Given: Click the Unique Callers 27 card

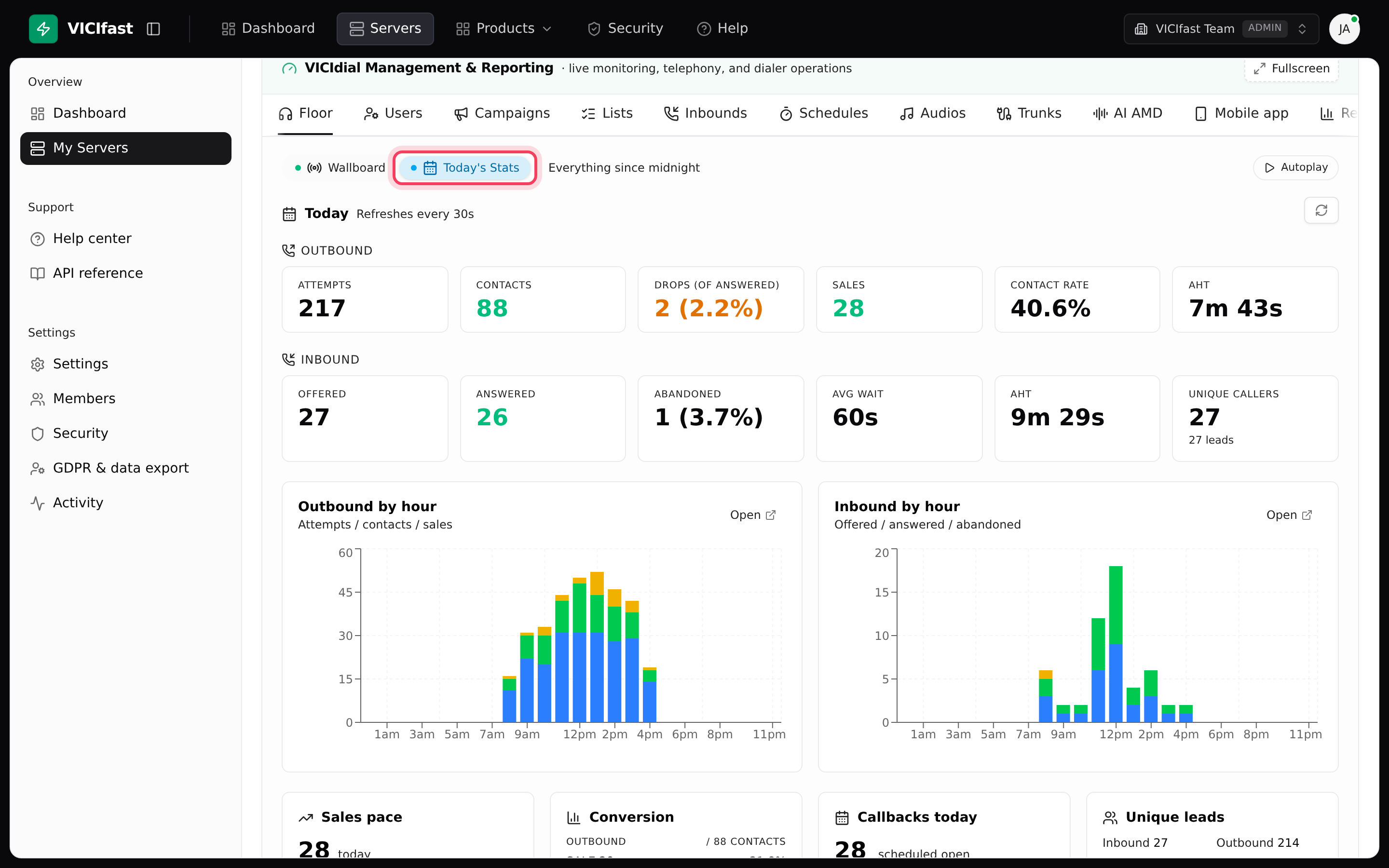Looking at the screenshot, I should 1255,419.
